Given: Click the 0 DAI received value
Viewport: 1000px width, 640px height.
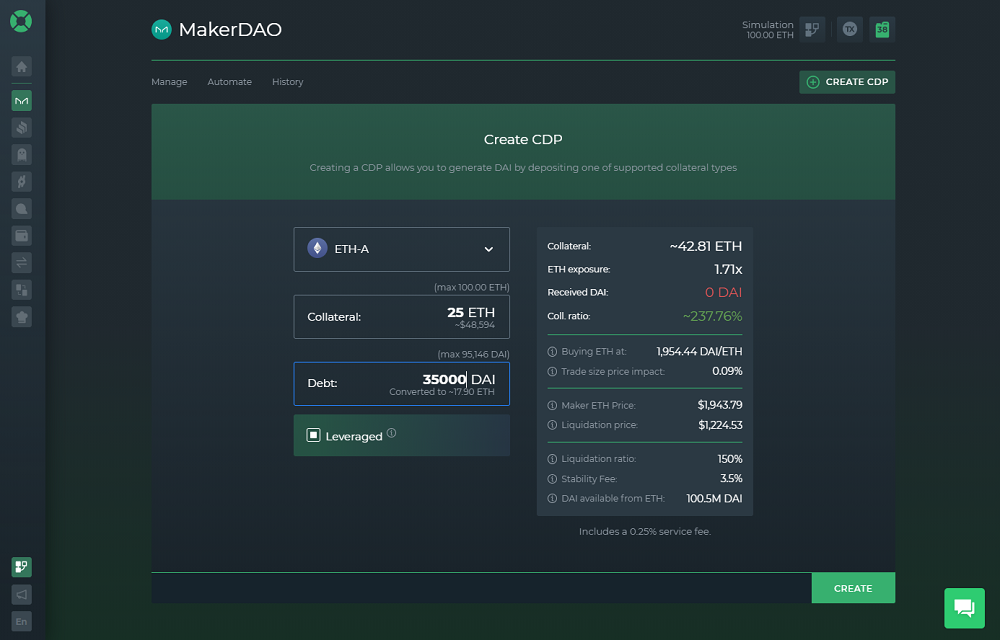Looking at the screenshot, I should [x=723, y=293].
